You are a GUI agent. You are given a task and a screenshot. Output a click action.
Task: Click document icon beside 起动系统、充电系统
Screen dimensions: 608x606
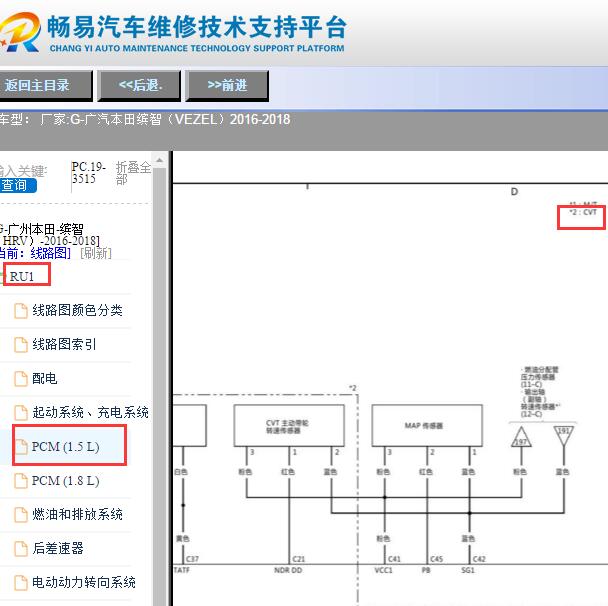[x=21, y=413]
